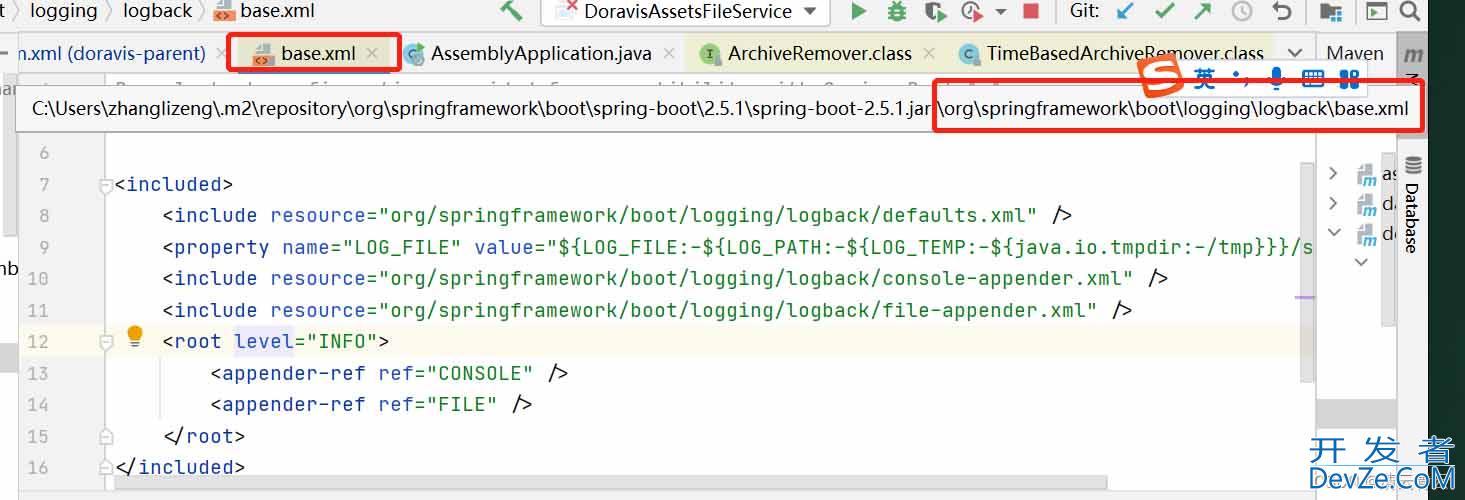Expand the second Maven module tree node
The height and width of the screenshot is (500, 1465).
[1333, 203]
